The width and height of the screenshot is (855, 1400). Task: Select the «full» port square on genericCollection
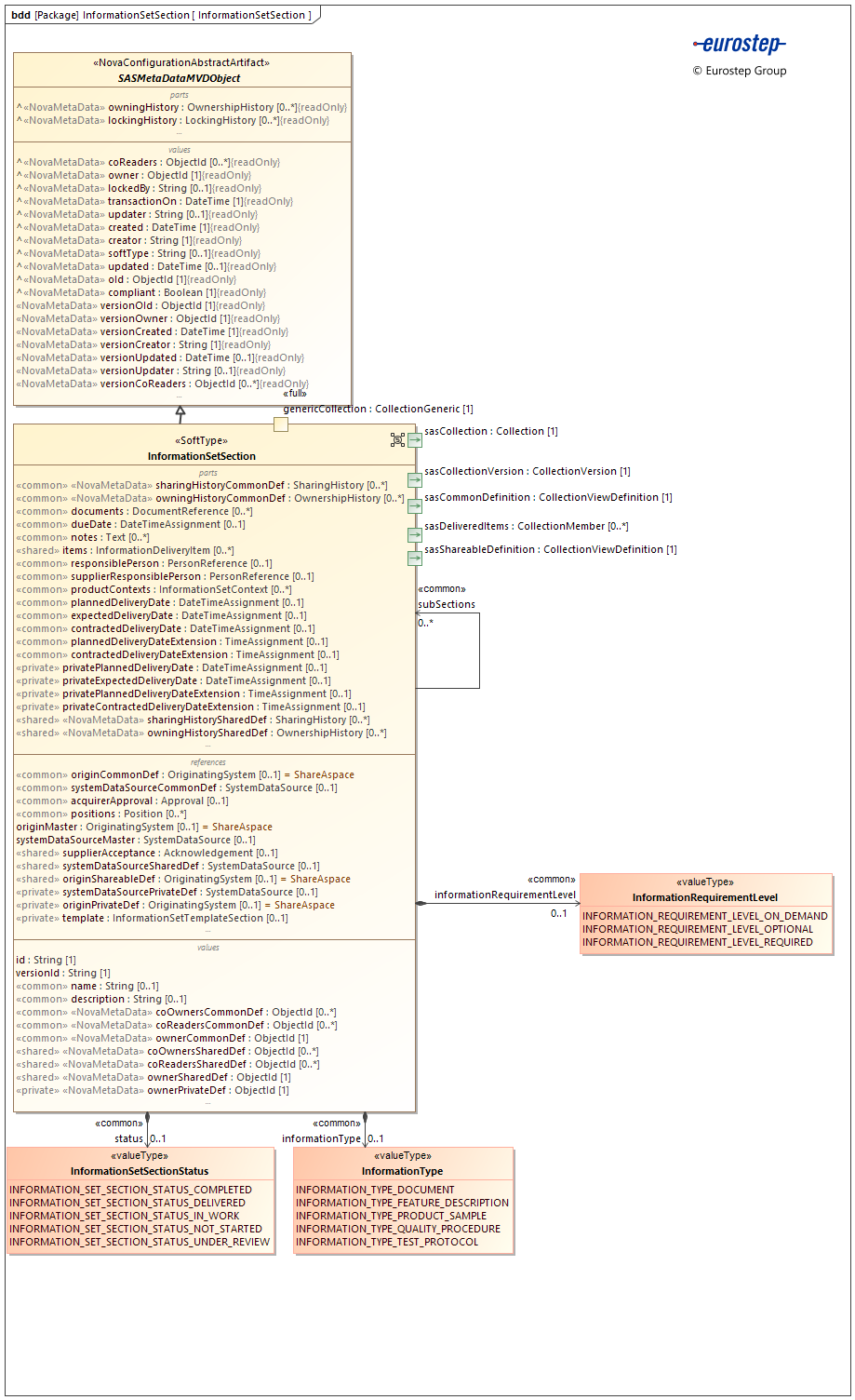[x=281, y=424]
